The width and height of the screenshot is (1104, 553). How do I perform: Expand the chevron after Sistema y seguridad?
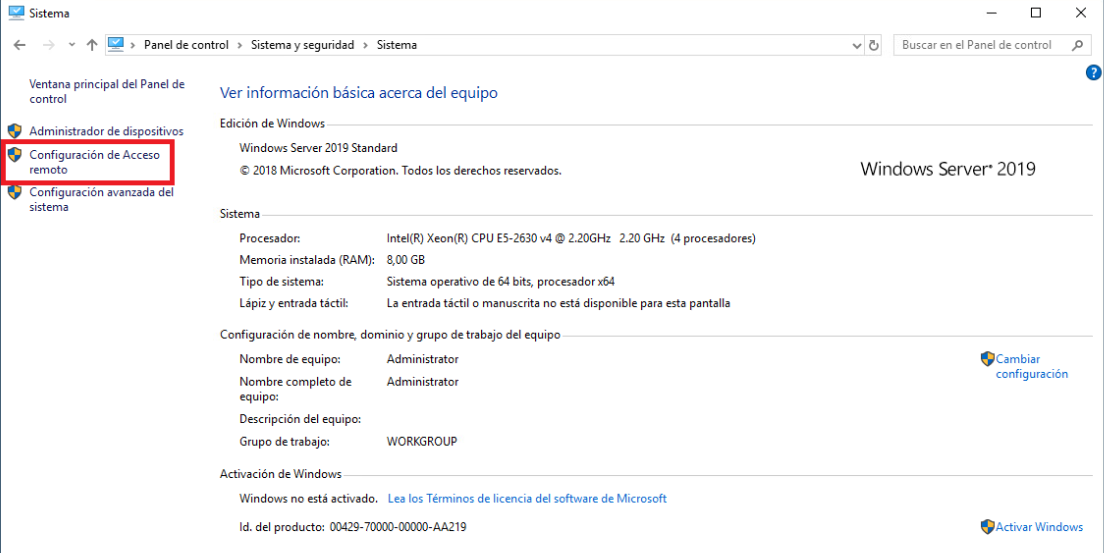[x=367, y=45]
